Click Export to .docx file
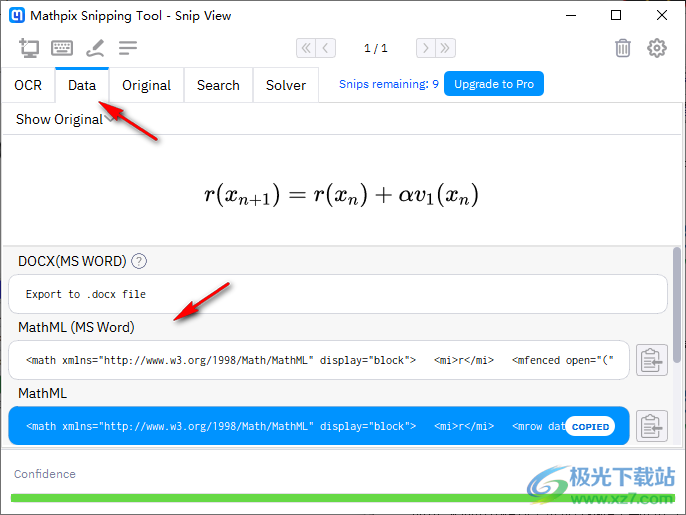Viewport: 686px width, 515px height. tap(337, 294)
